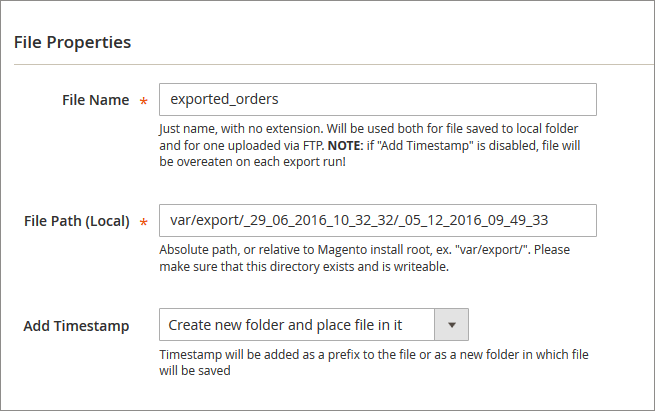Click the File Properties section heading
This screenshot has height=411, width=655.
pos(72,43)
